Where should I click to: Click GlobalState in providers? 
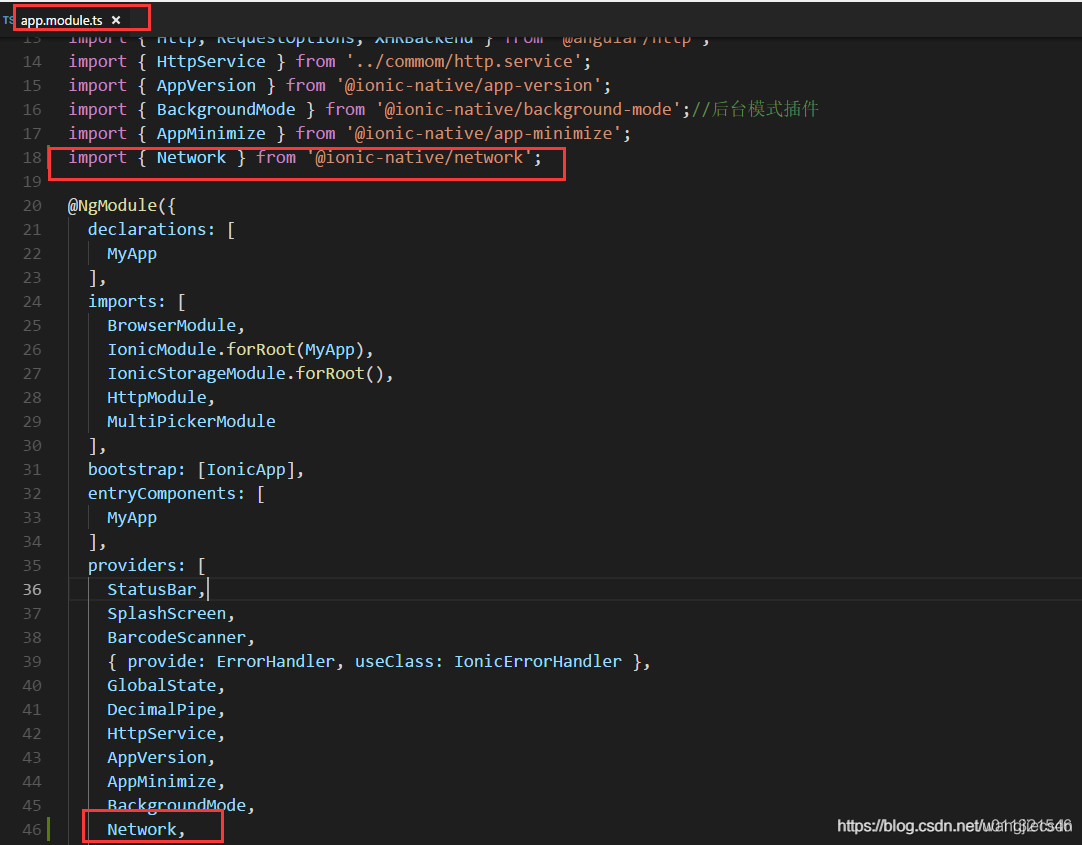pyautogui.click(x=161, y=686)
